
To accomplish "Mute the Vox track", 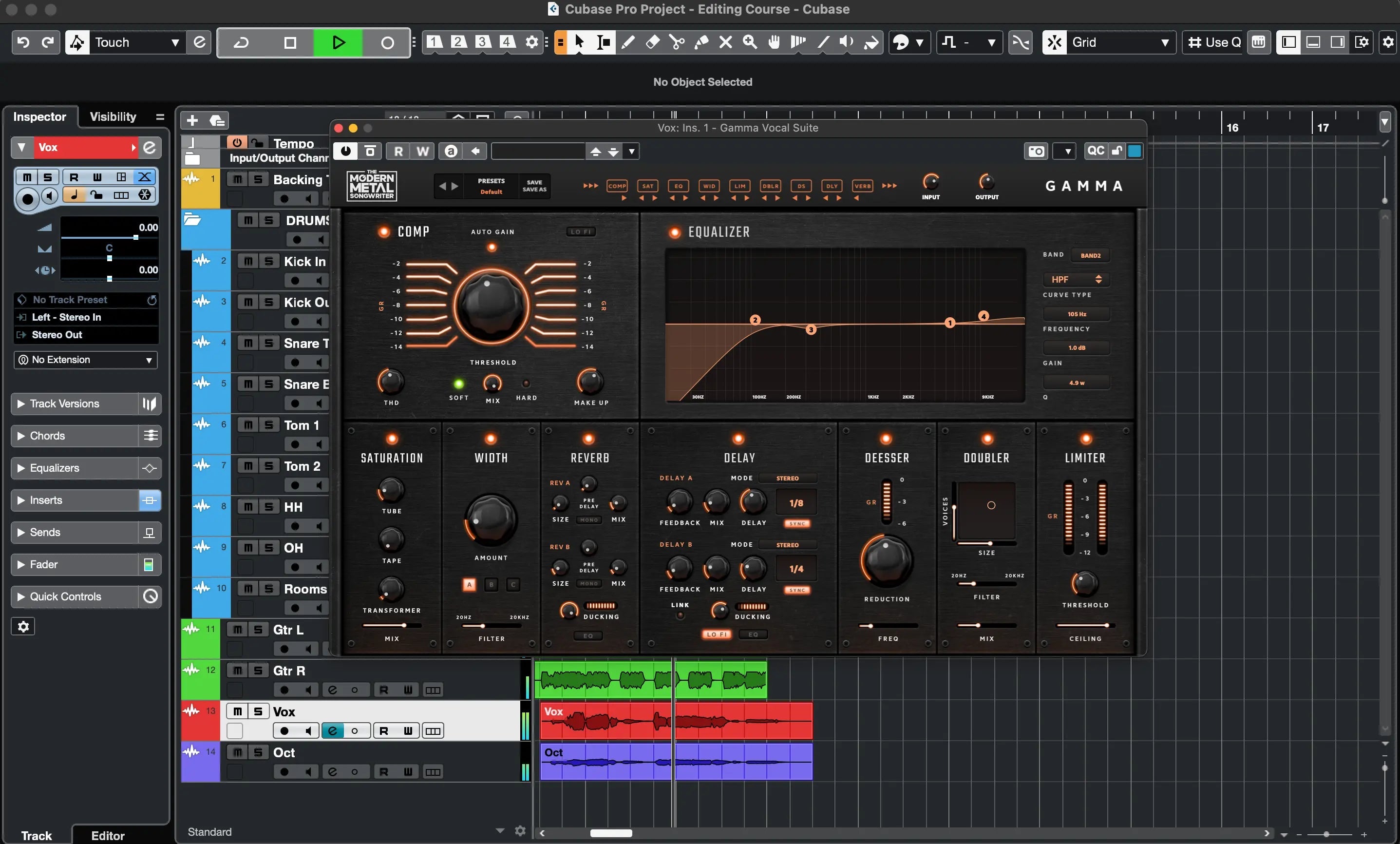I will coord(238,711).
